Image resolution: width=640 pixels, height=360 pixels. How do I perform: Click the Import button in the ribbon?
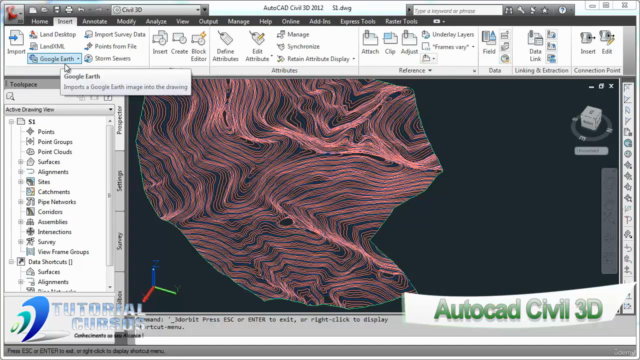tap(16, 42)
